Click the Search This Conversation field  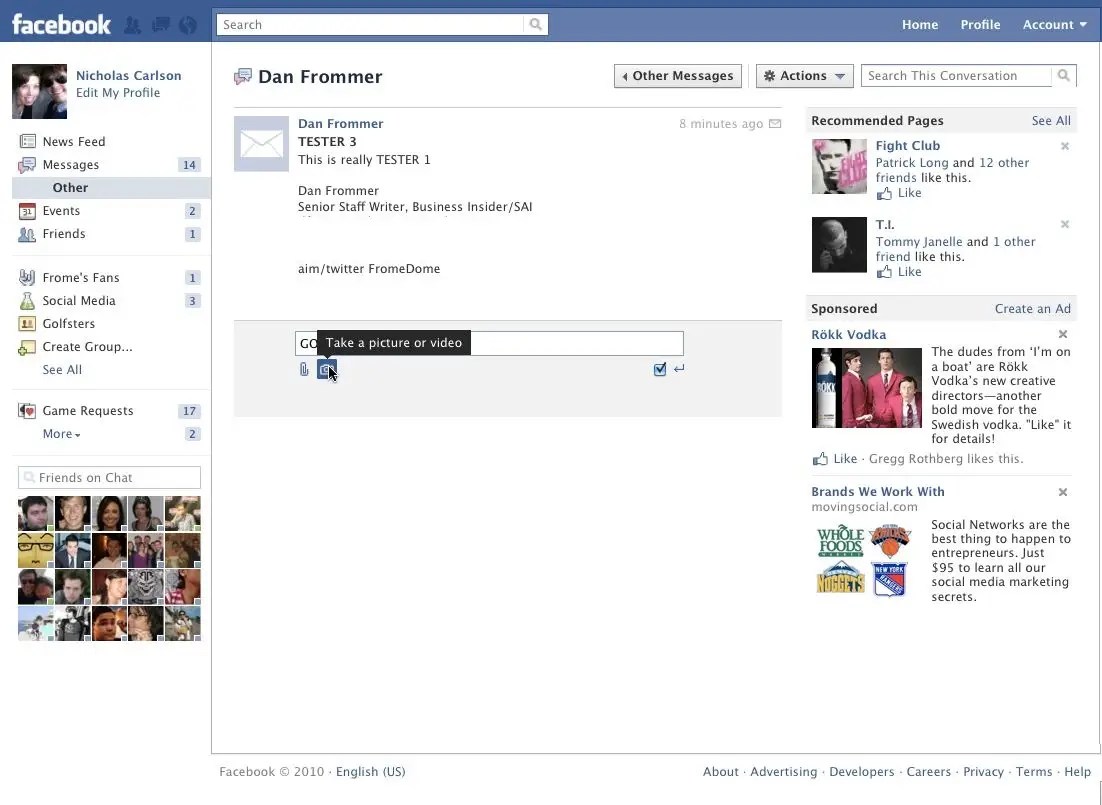pos(955,75)
